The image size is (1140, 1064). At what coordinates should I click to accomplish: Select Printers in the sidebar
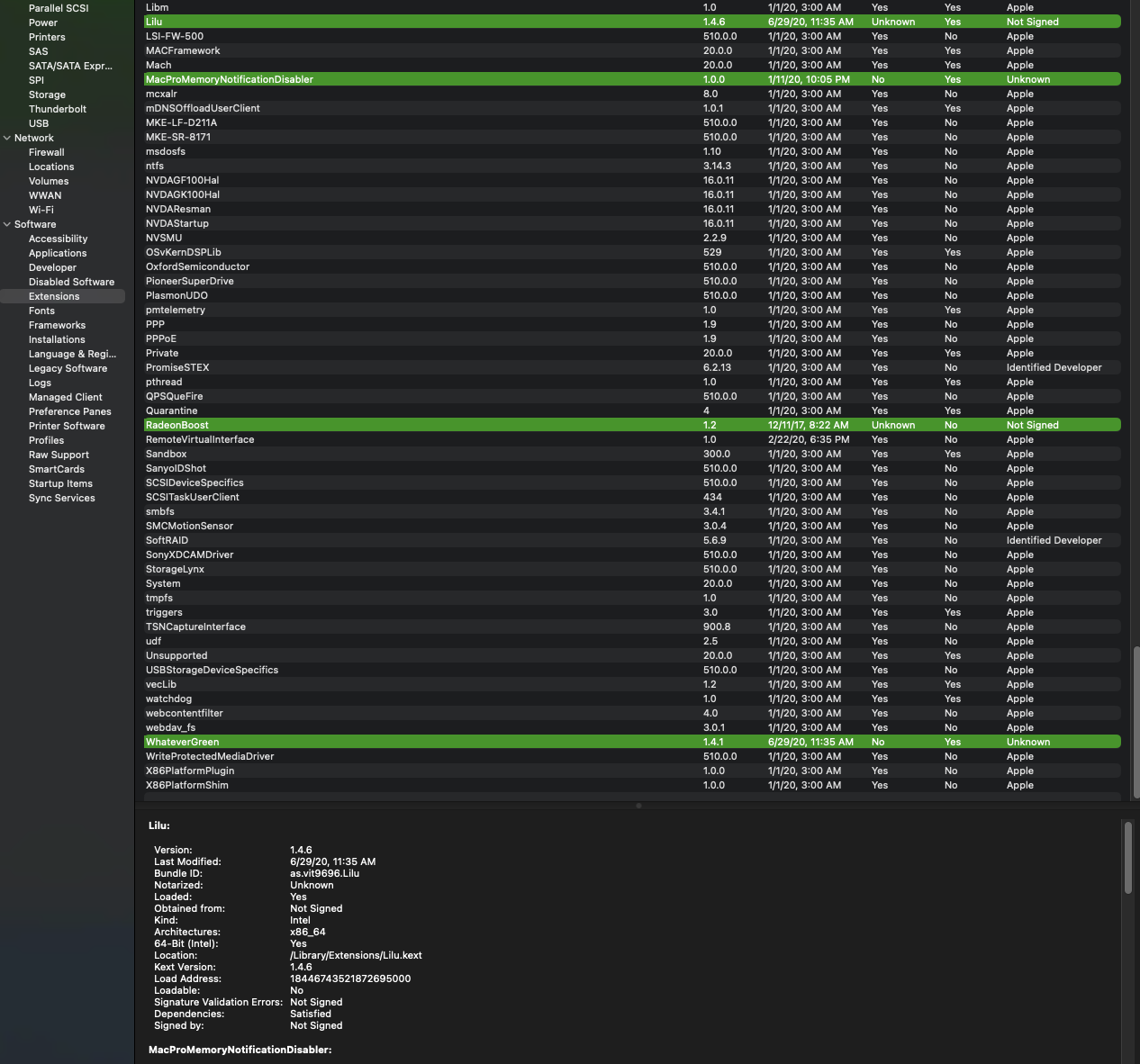(x=47, y=37)
